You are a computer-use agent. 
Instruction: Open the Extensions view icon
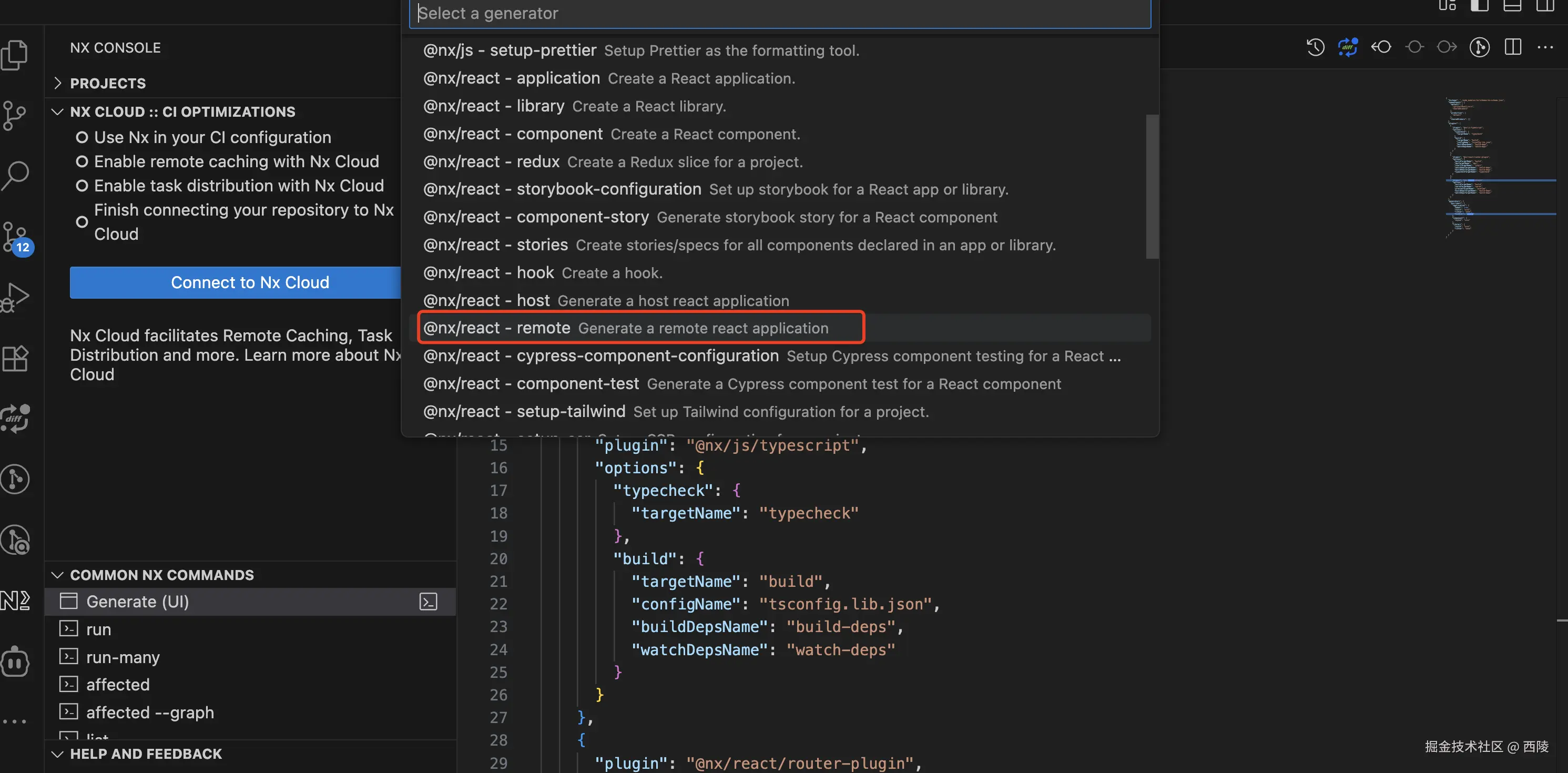click(x=15, y=358)
